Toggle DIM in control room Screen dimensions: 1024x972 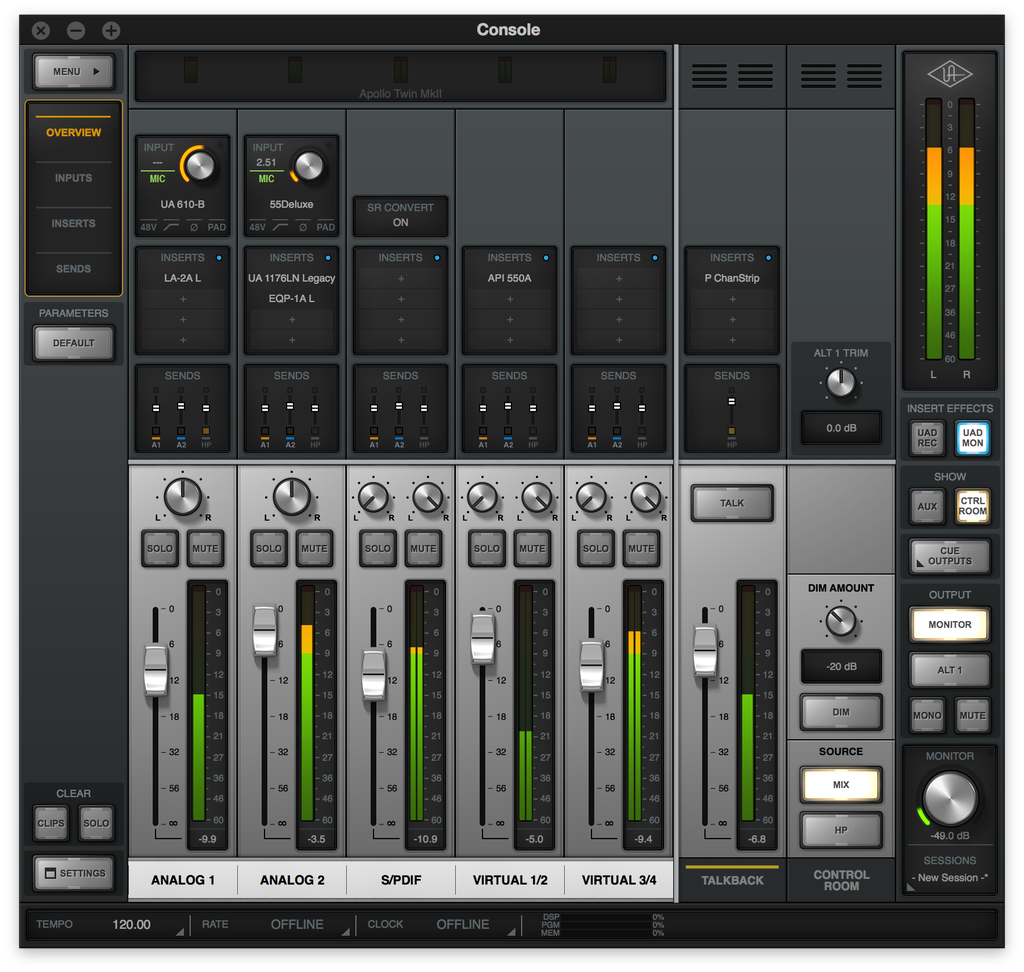(x=841, y=712)
